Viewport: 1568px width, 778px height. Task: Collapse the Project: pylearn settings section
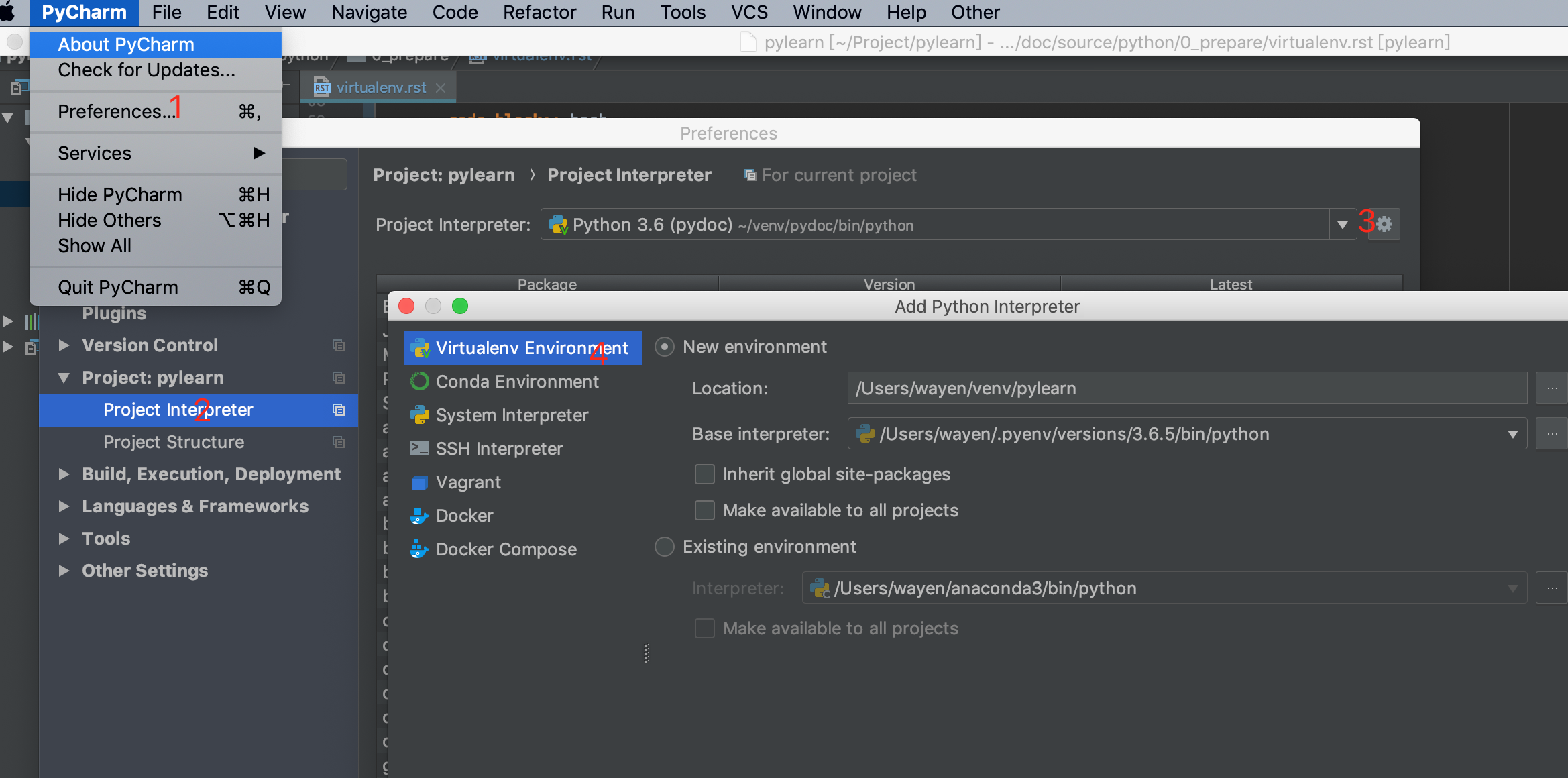pos(64,378)
